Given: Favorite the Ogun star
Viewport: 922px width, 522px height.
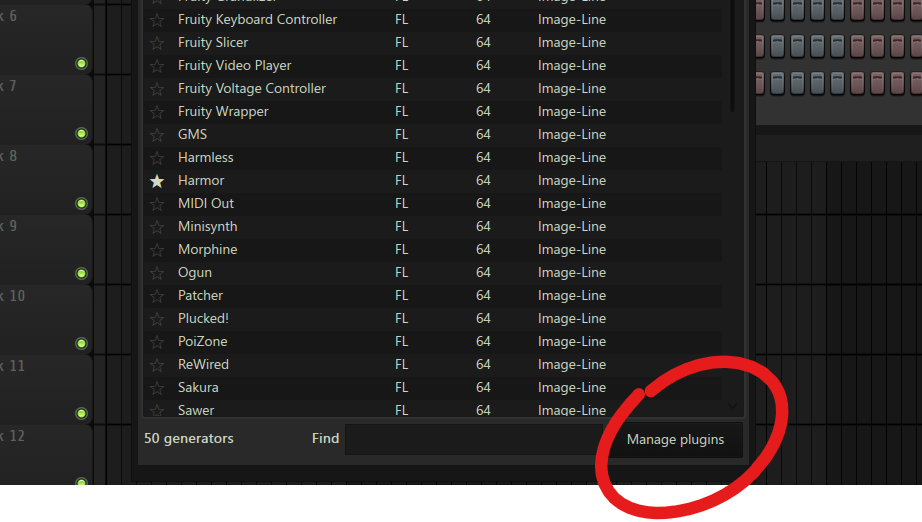Looking at the screenshot, I should (156, 273).
